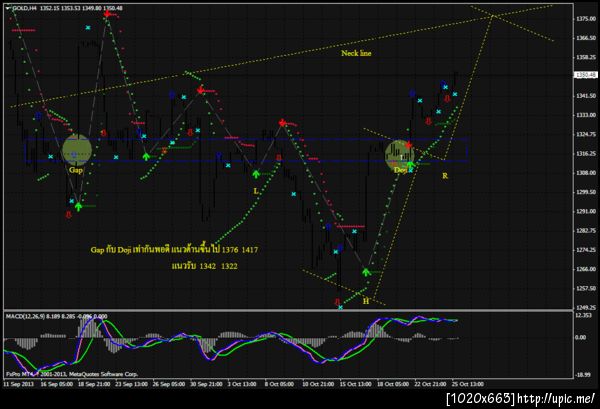The width and height of the screenshot is (600, 409).
Task: Select the 1257.50 price axis level
Action: tap(586, 288)
